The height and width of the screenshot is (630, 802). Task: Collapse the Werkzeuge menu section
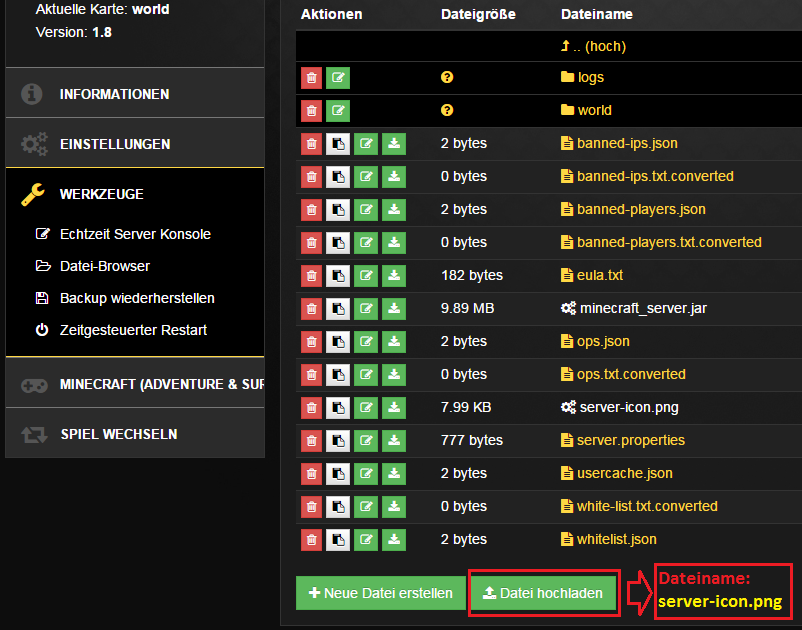click(135, 194)
